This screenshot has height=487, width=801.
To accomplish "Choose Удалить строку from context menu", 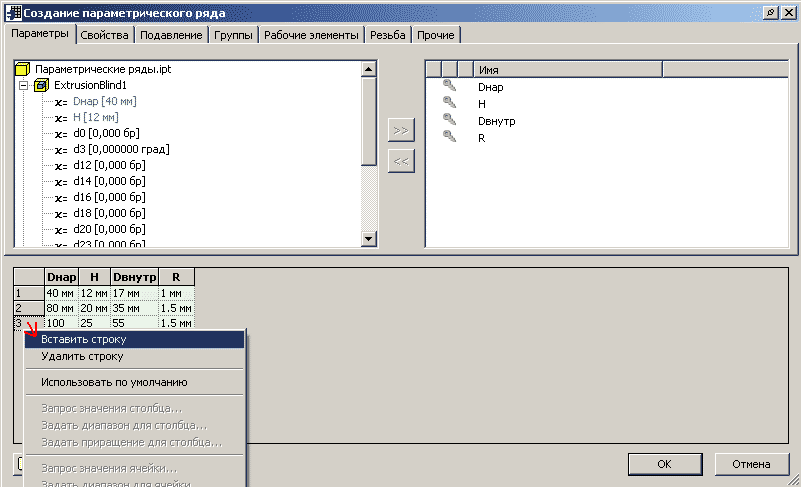I will click(x=135, y=356).
